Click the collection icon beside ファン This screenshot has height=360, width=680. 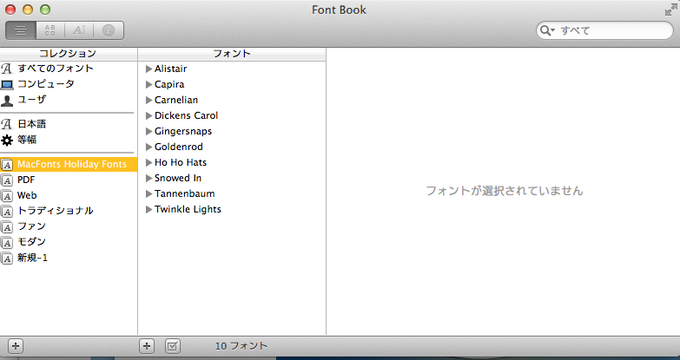click(7, 227)
